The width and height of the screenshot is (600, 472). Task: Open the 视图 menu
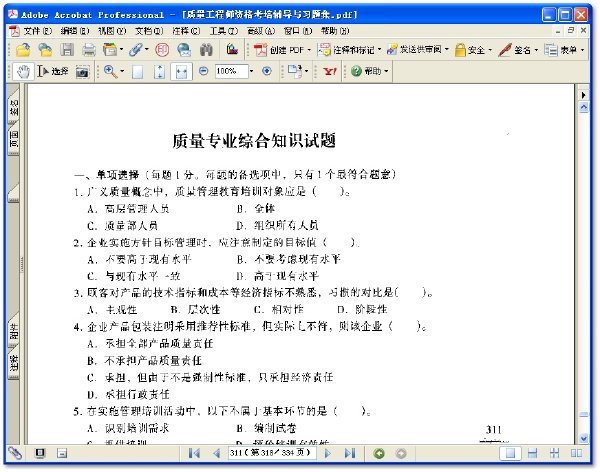click(112, 31)
